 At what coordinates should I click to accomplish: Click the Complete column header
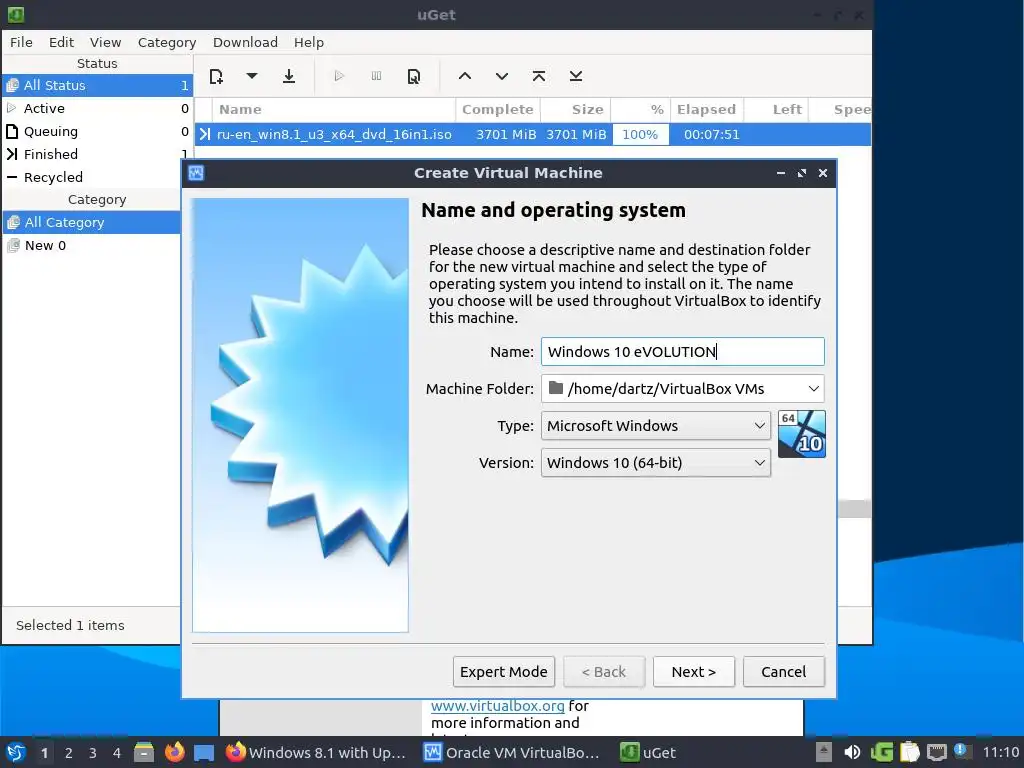point(498,110)
